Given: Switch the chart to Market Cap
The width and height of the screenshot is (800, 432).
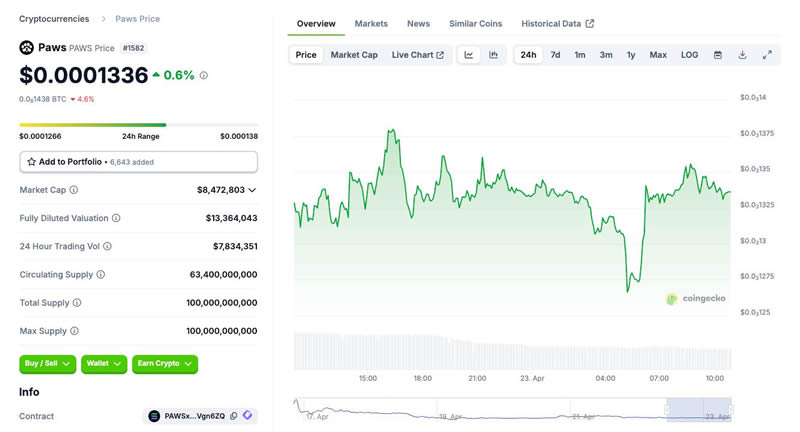Looking at the screenshot, I should 354,55.
